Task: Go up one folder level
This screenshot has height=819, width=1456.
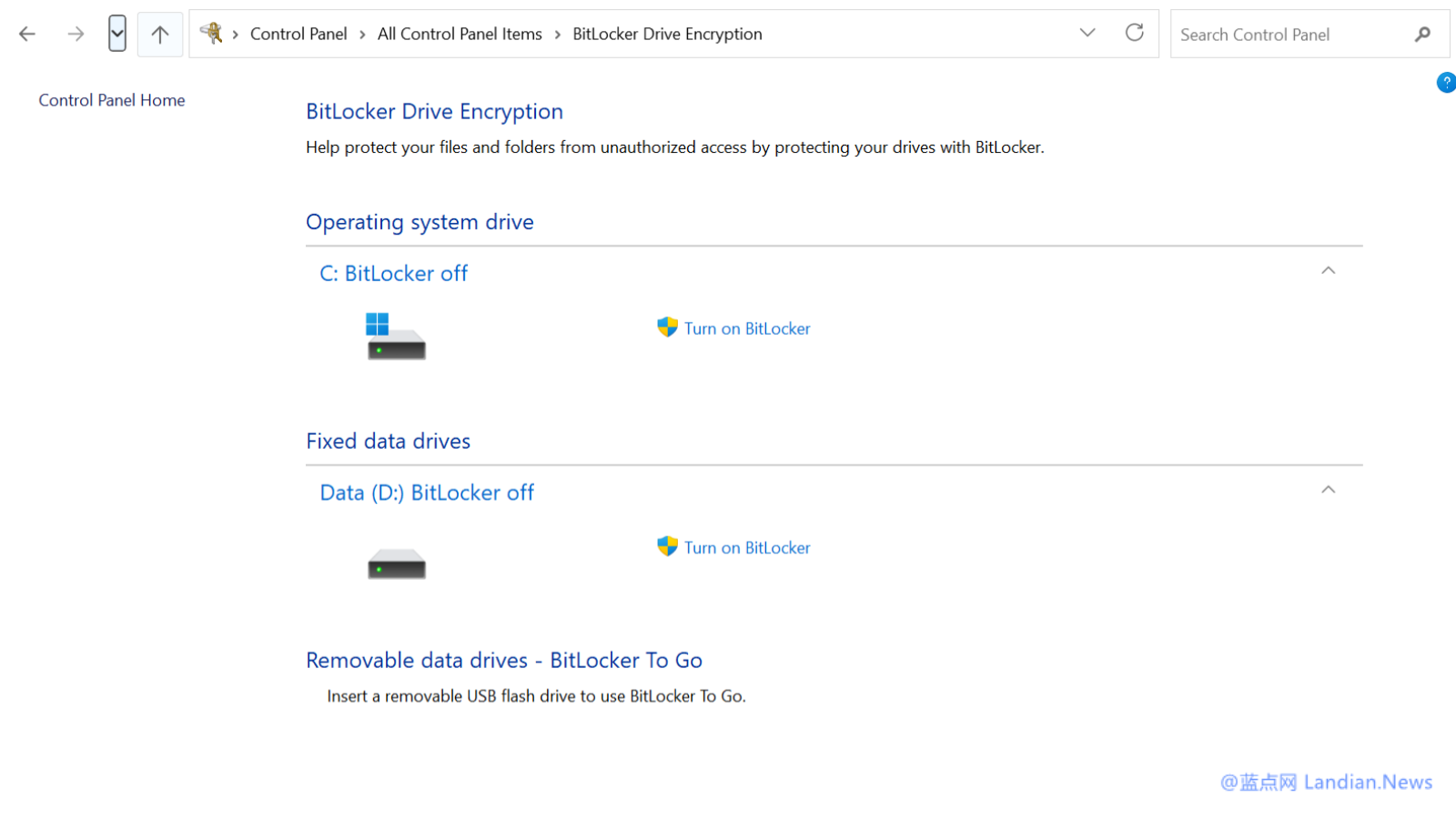Action: tap(160, 35)
